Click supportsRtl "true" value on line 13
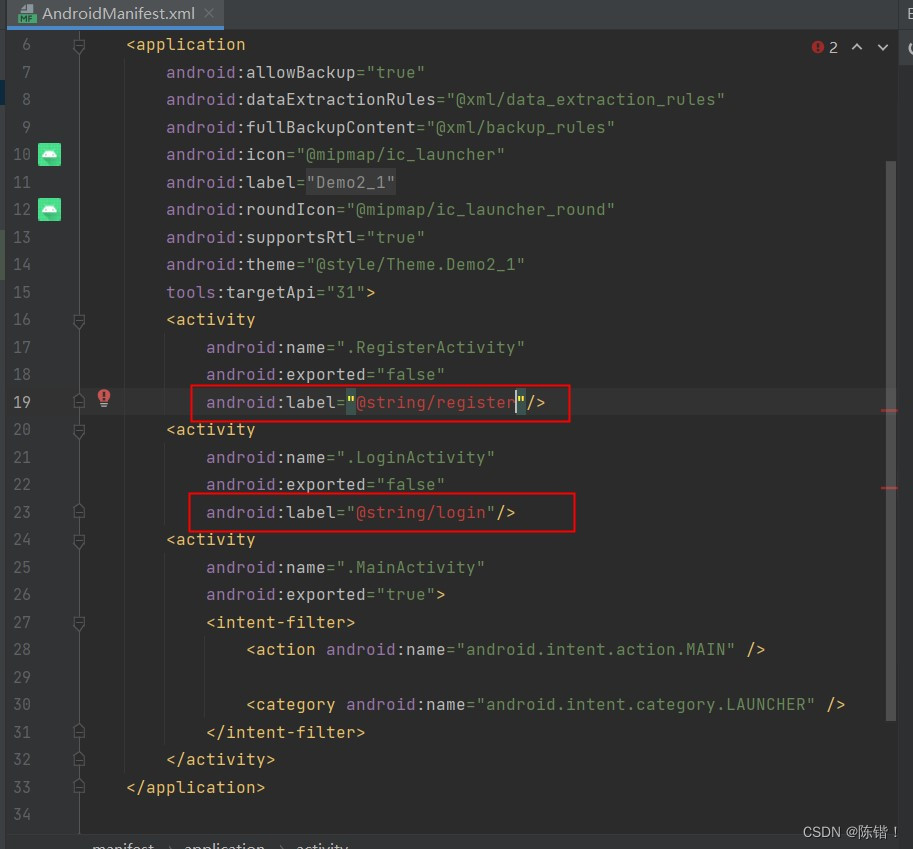913x849 pixels. coord(395,238)
